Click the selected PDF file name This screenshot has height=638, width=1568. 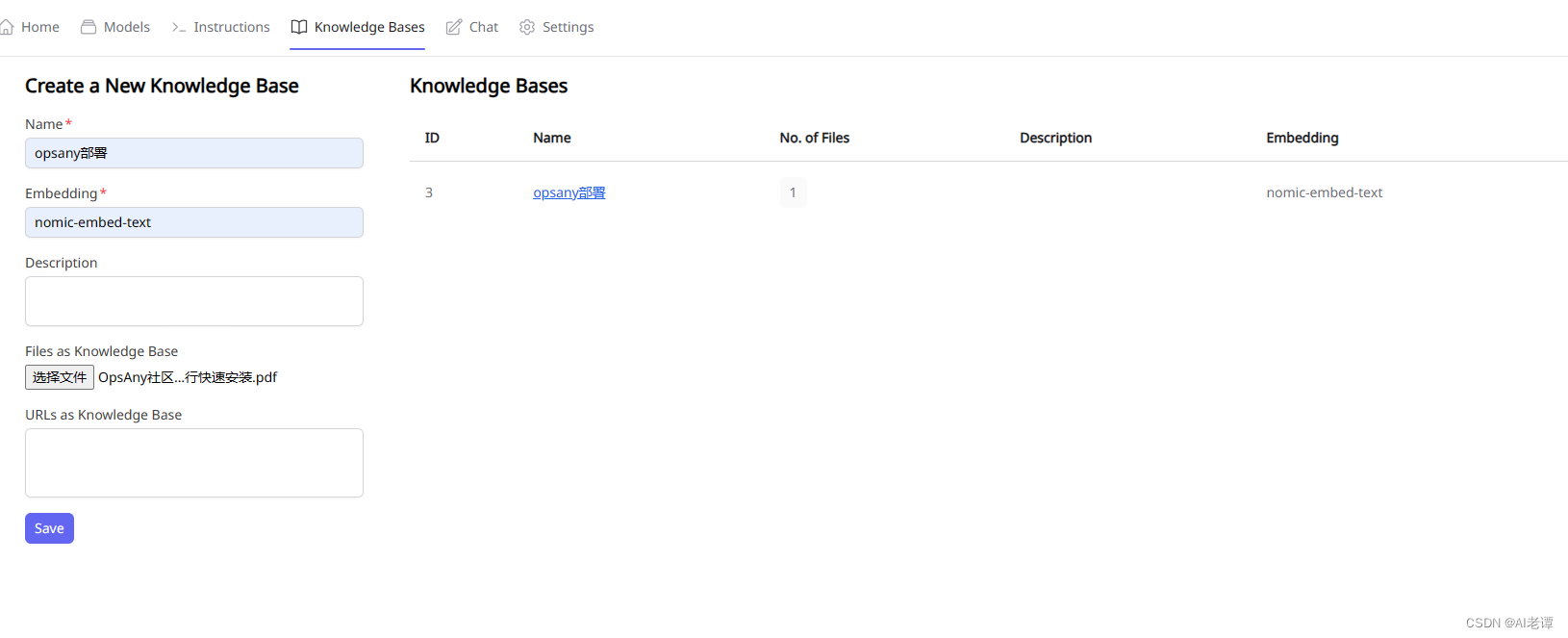pos(188,377)
